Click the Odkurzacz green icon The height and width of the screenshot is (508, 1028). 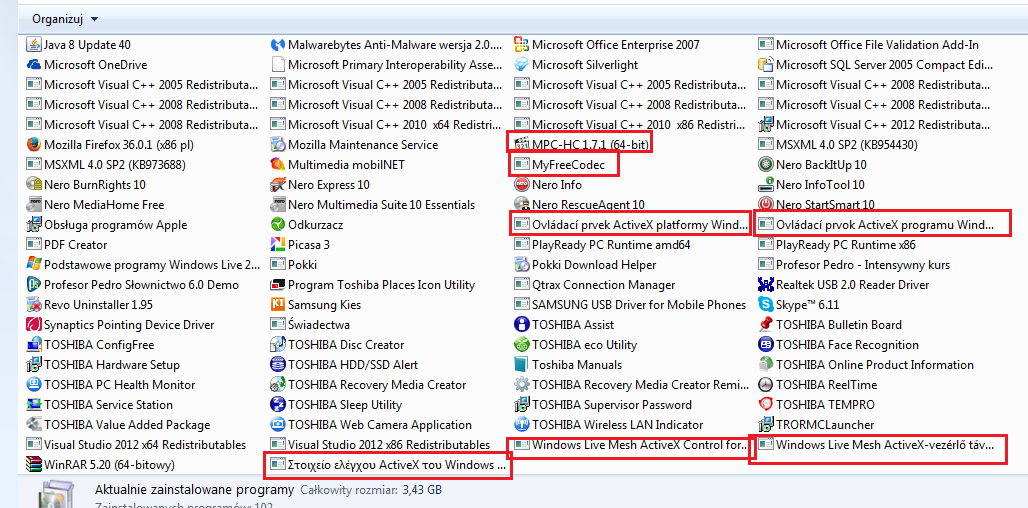click(x=278, y=225)
